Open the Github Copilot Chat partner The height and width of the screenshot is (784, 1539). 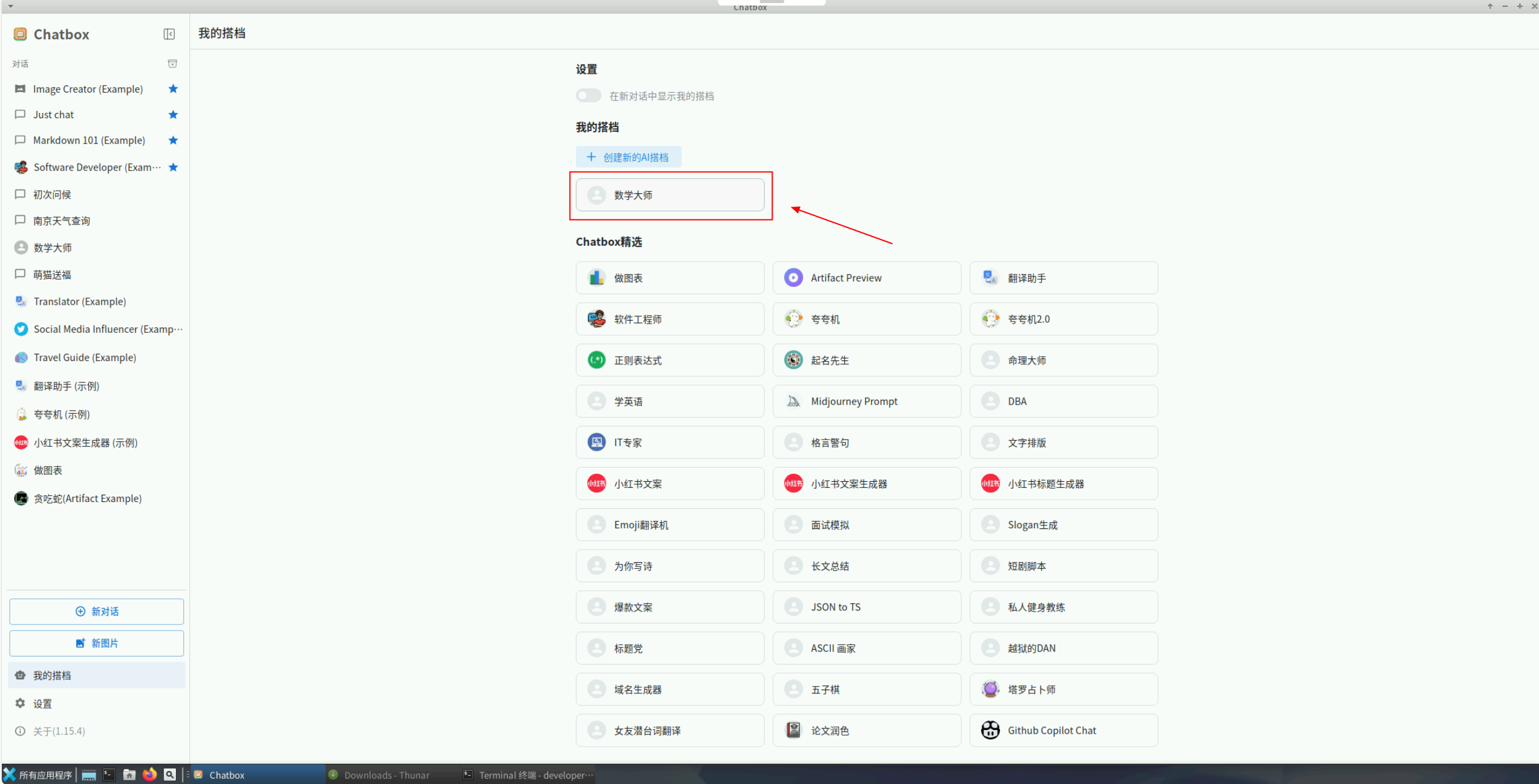tap(1063, 730)
